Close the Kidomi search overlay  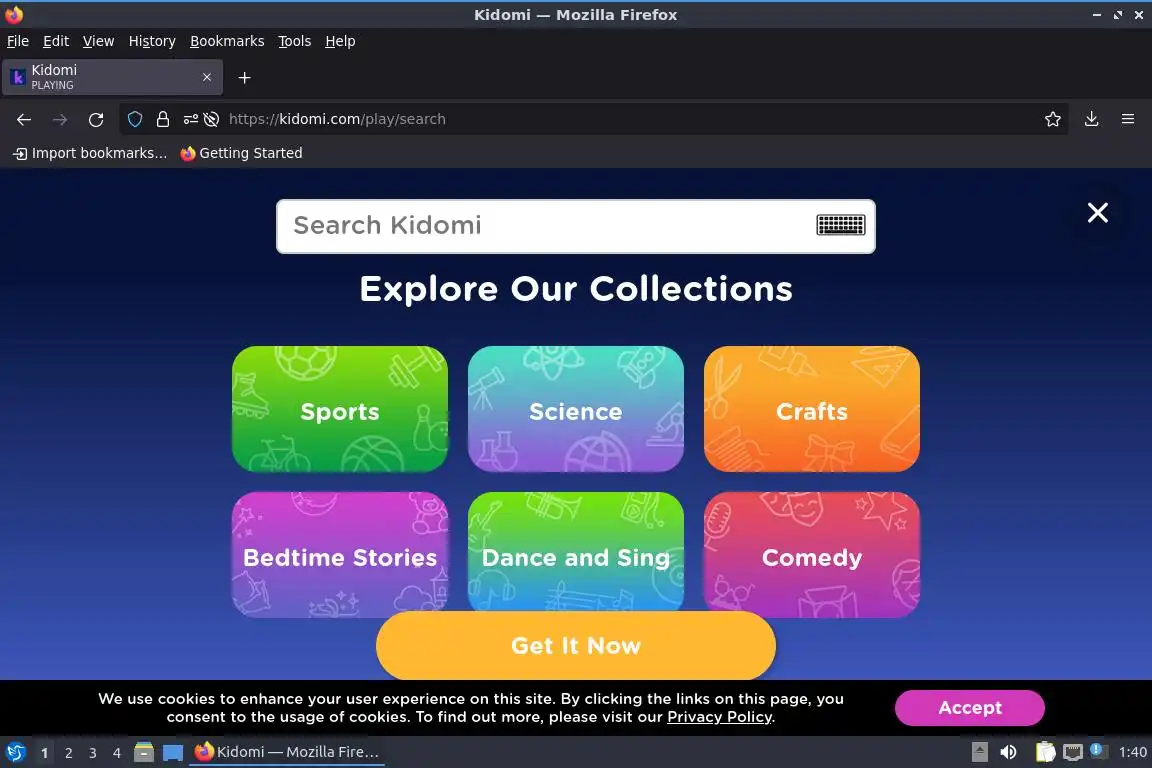pos(1098,213)
